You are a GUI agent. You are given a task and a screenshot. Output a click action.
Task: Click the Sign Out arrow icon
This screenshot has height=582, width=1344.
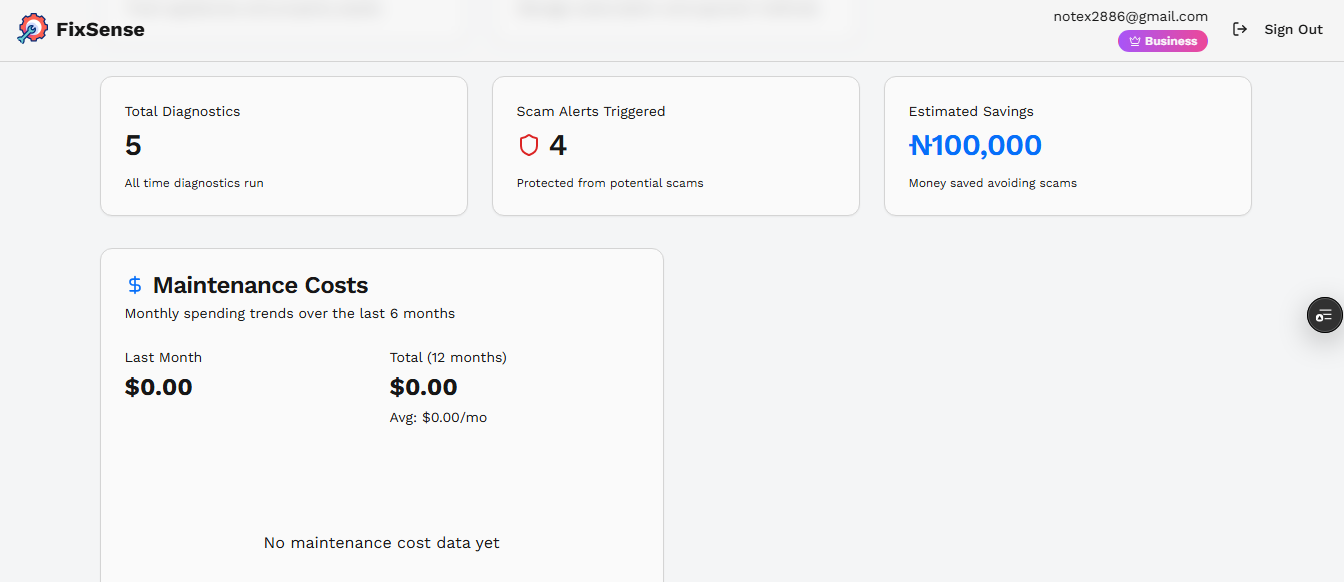click(x=1240, y=29)
